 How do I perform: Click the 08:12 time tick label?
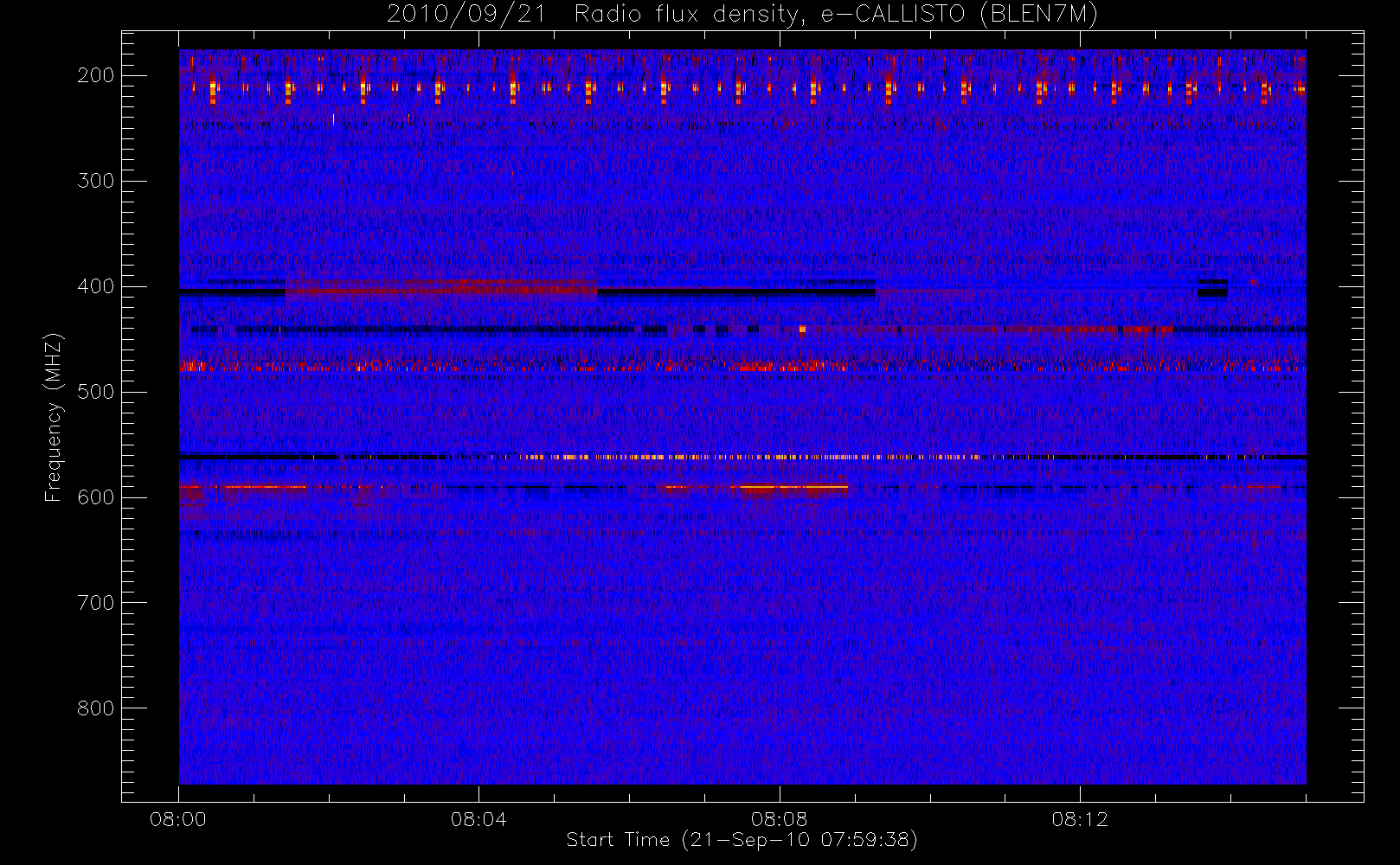(x=1080, y=819)
